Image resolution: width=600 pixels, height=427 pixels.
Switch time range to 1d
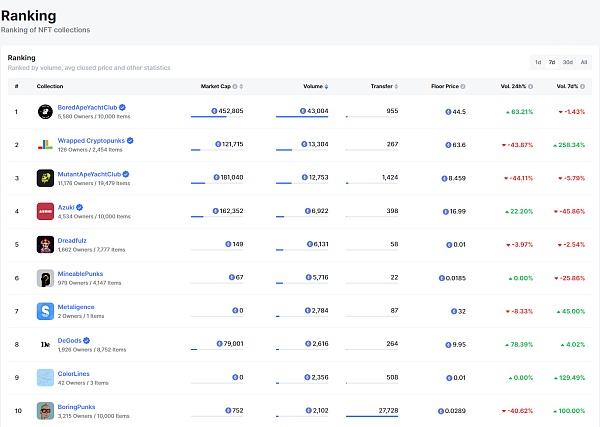coord(538,62)
